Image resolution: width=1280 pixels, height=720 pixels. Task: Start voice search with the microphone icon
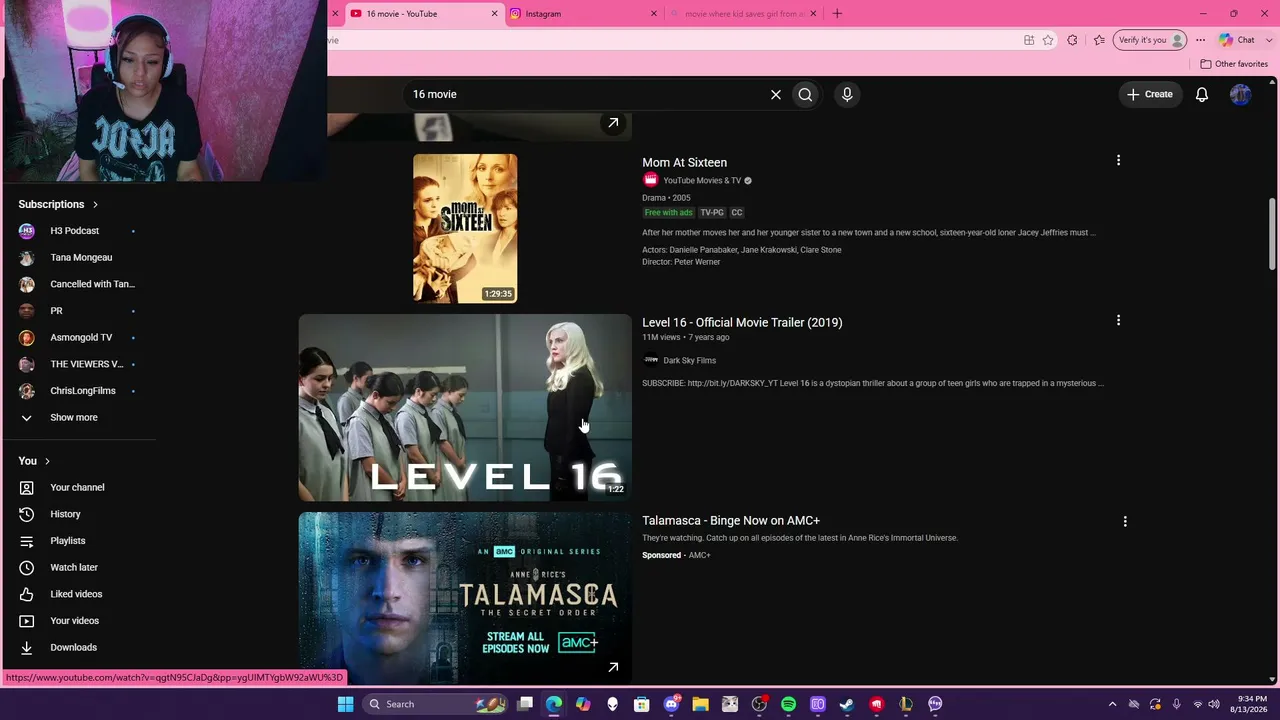click(847, 94)
